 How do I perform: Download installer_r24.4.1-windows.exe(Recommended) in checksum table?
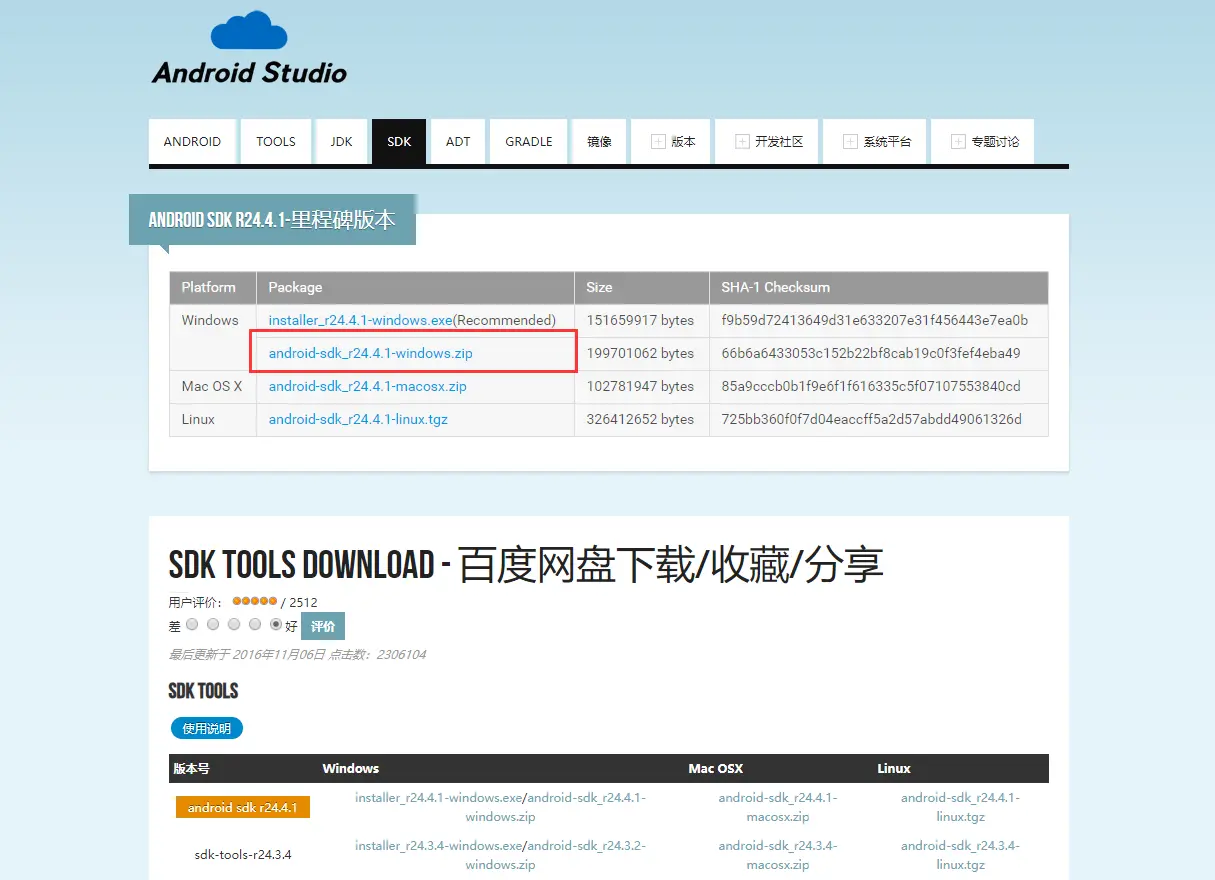pyautogui.click(x=412, y=320)
